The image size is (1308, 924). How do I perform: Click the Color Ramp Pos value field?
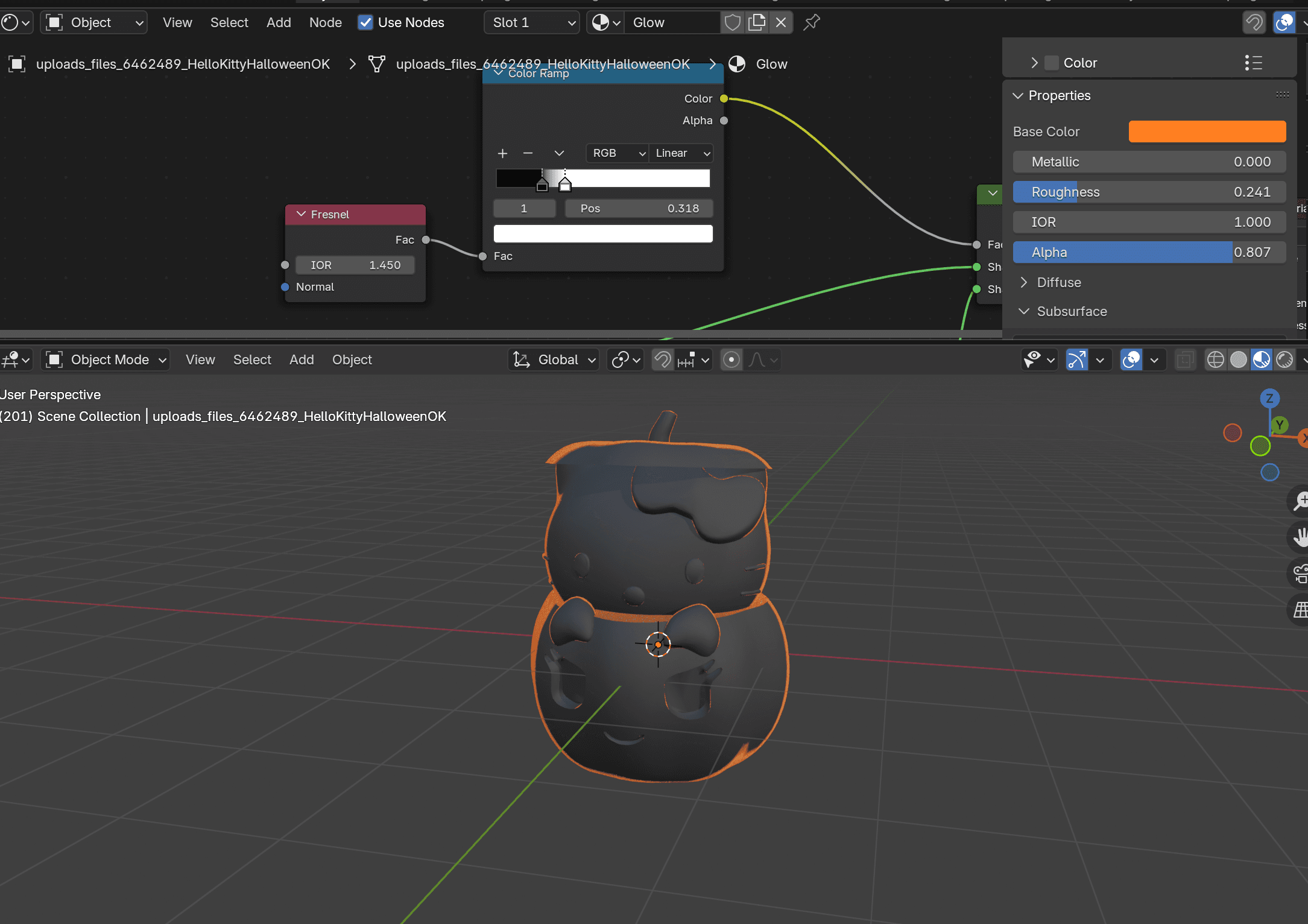coord(639,209)
